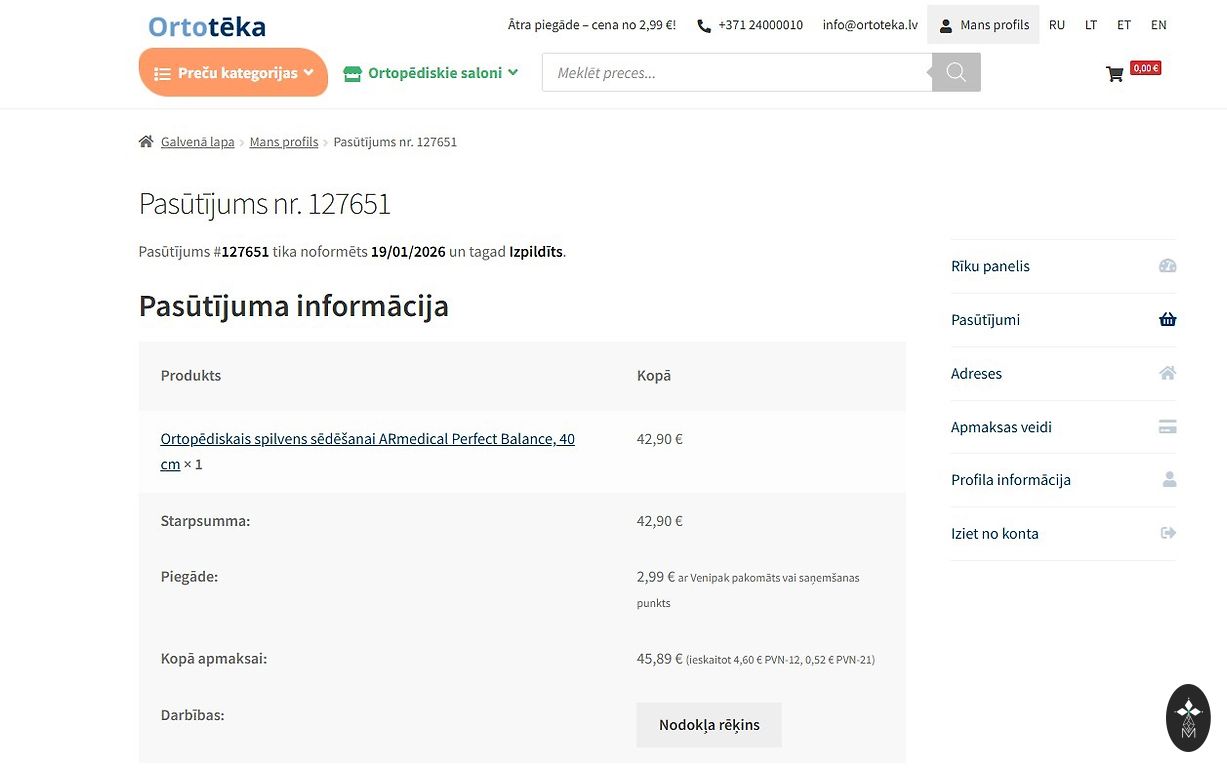1227x768 pixels.
Task: Click the shopping cart icon
Action: (1114, 74)
